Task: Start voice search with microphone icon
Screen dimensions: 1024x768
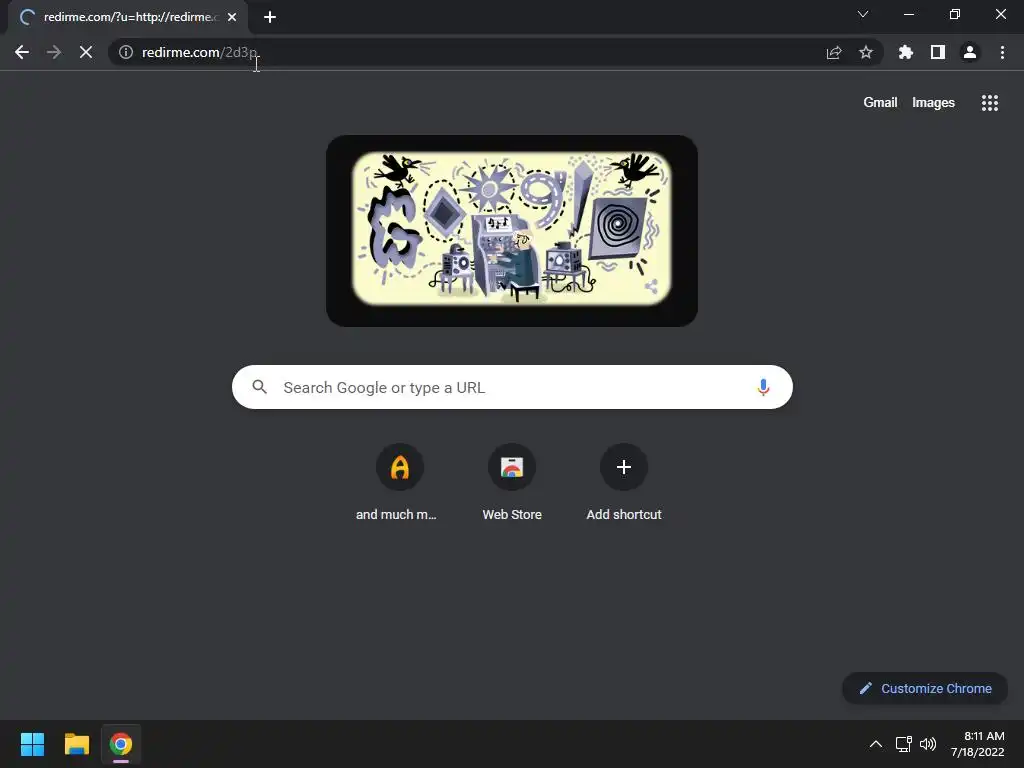Action: 763,387
